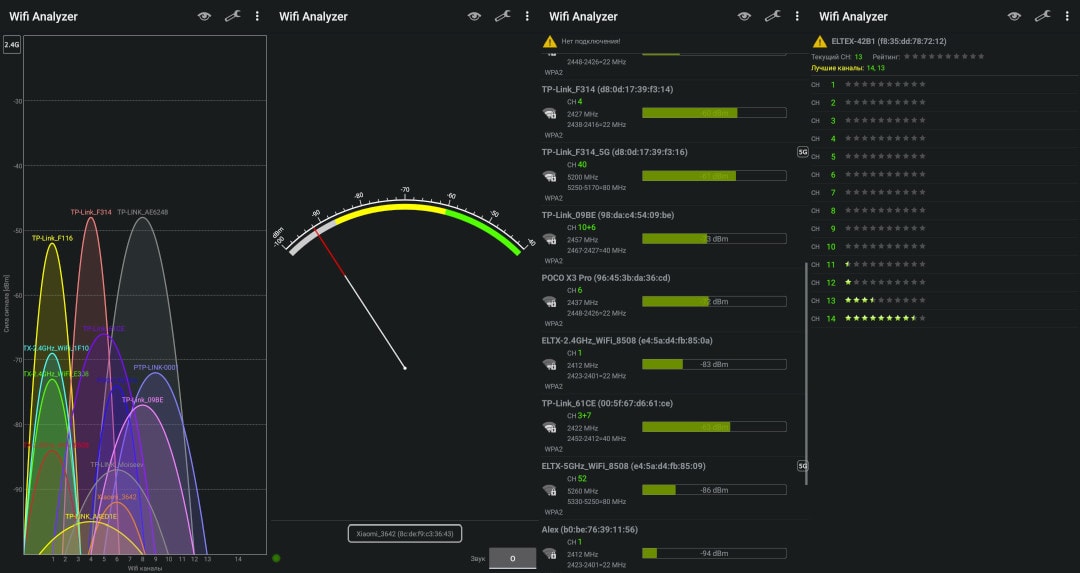Click the TP-Link_F116 label on the graph
This screenshot has width=1080, height=573.
(52, 238)
